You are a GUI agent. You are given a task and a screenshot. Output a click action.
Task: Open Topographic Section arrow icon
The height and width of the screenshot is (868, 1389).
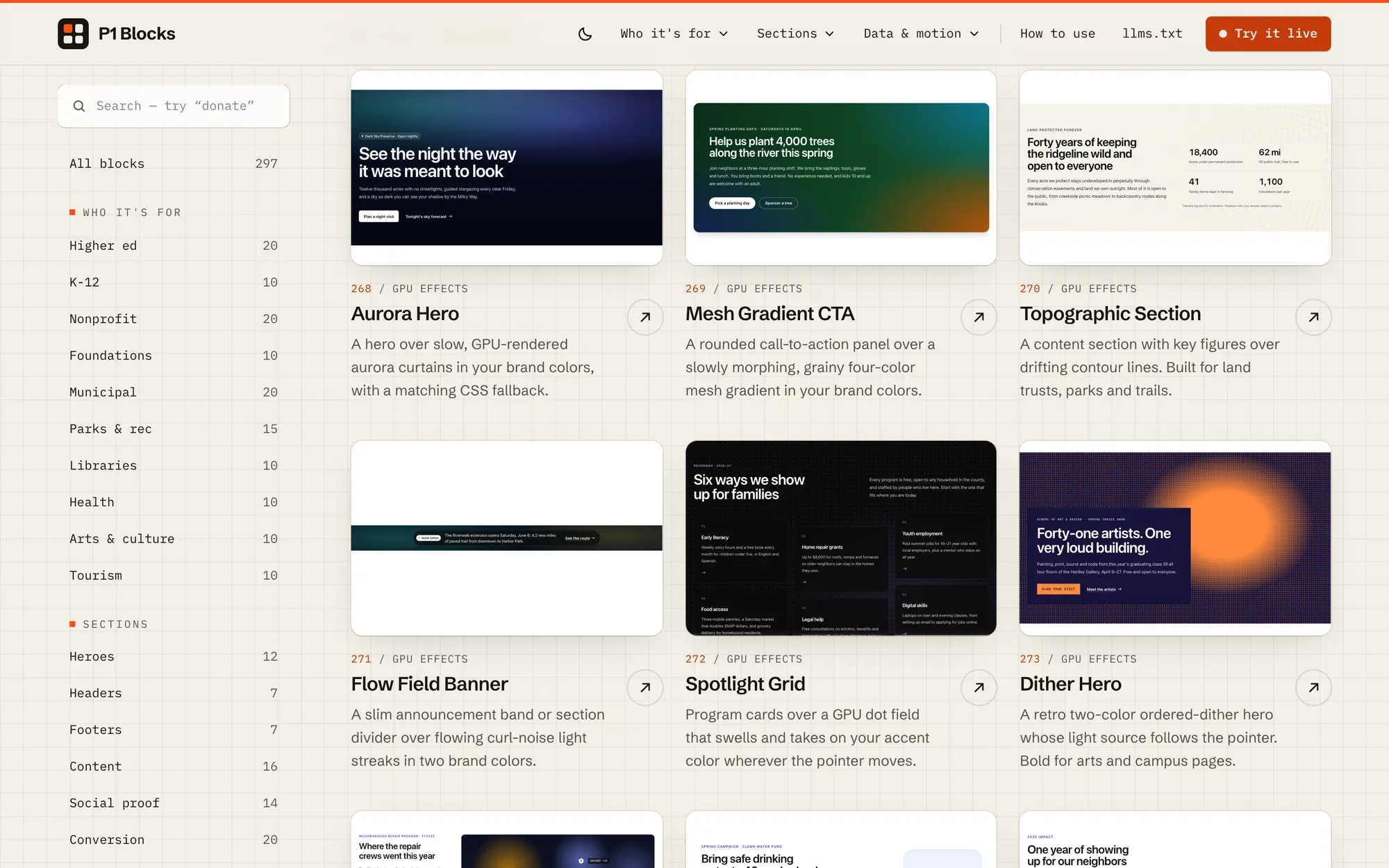(1313, 317)
